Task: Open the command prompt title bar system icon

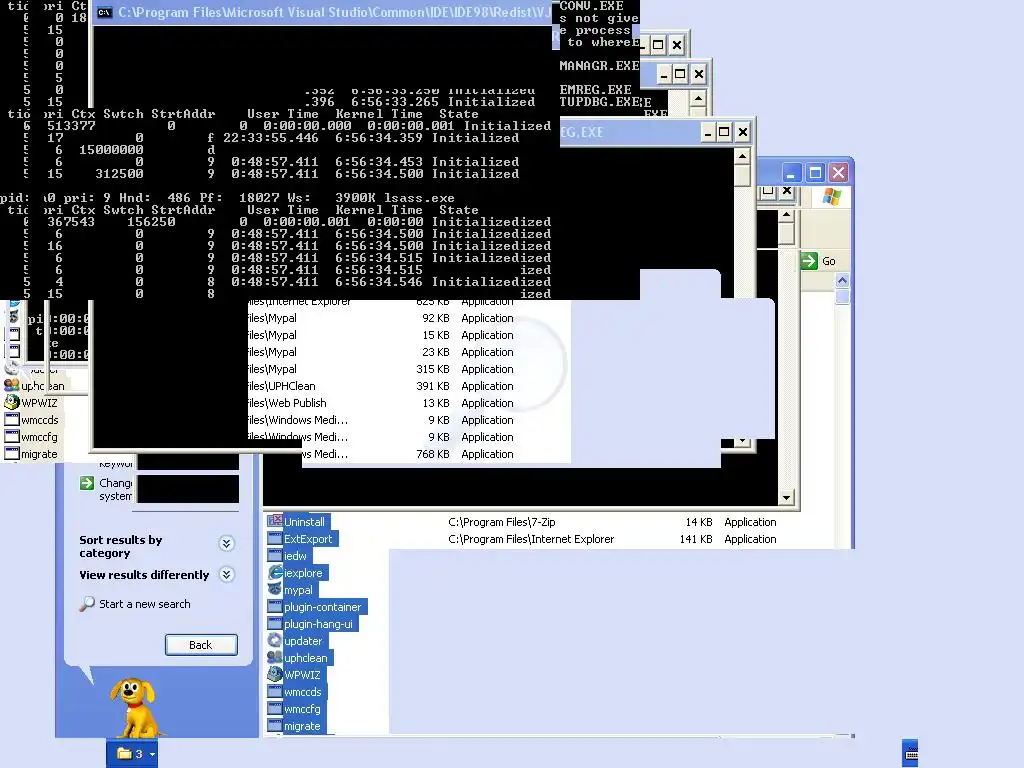Action: tap(104, 12)
